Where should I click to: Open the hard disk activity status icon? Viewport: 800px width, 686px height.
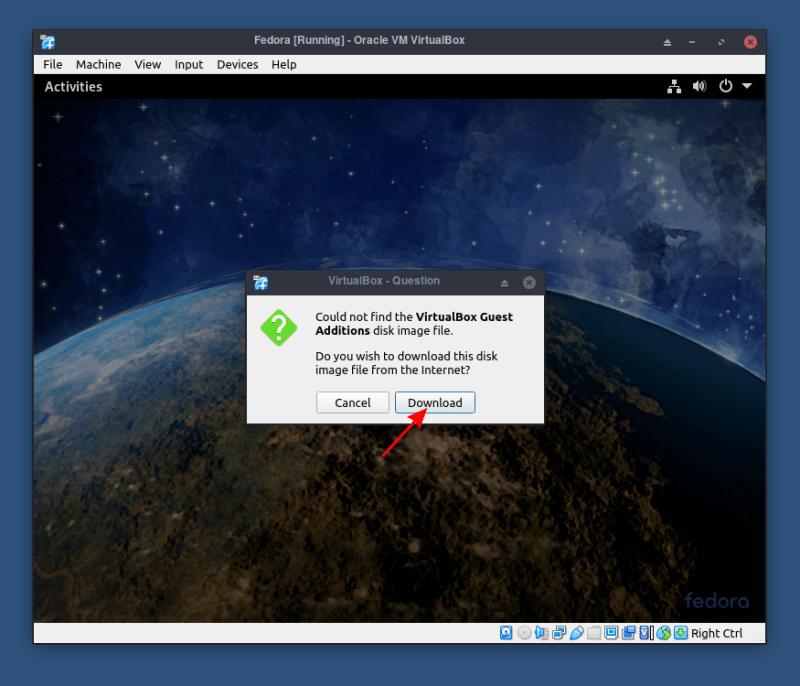click(507, 633)
